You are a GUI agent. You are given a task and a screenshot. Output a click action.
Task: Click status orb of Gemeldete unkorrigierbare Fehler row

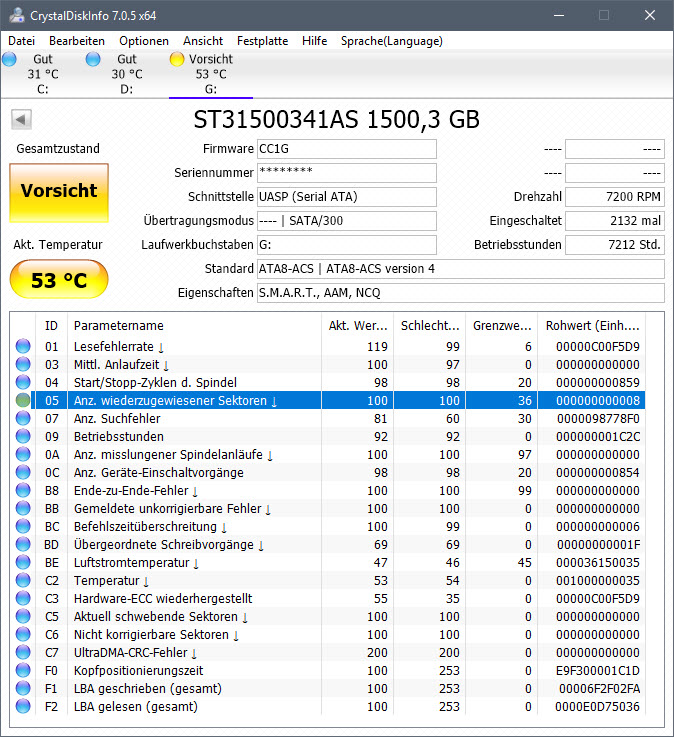pos(23,509)
